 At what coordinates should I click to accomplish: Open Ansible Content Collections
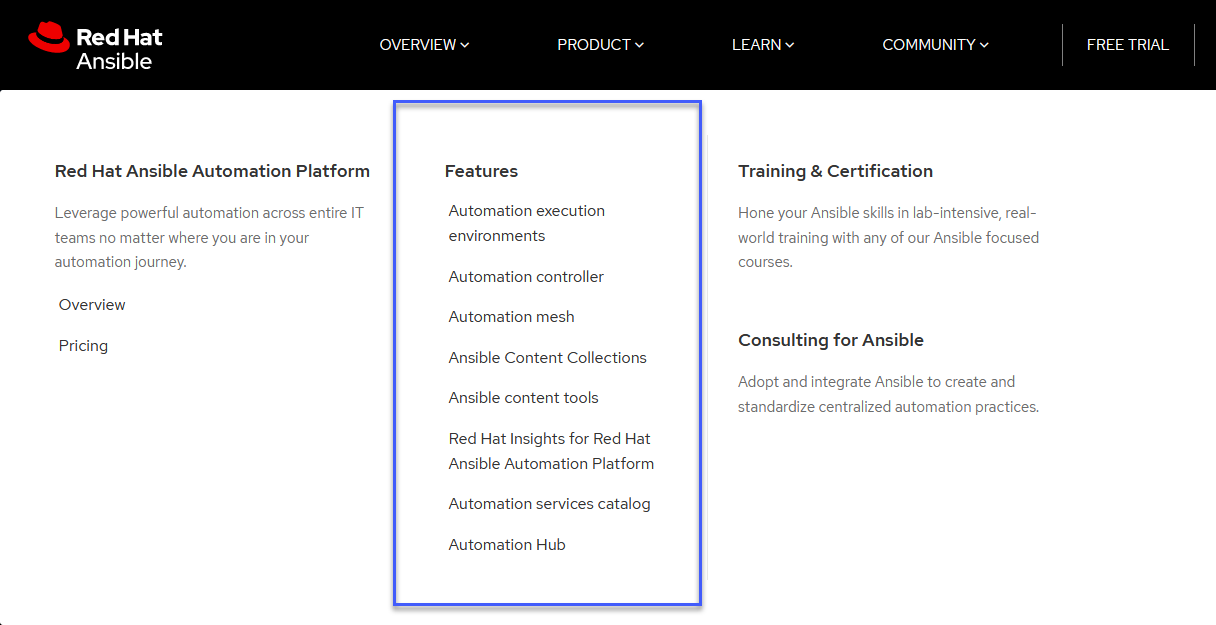[x=548, y=357]
